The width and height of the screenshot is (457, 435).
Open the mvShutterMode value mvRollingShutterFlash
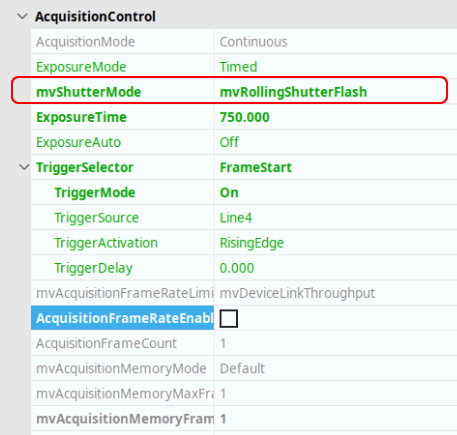pos(293,92)
